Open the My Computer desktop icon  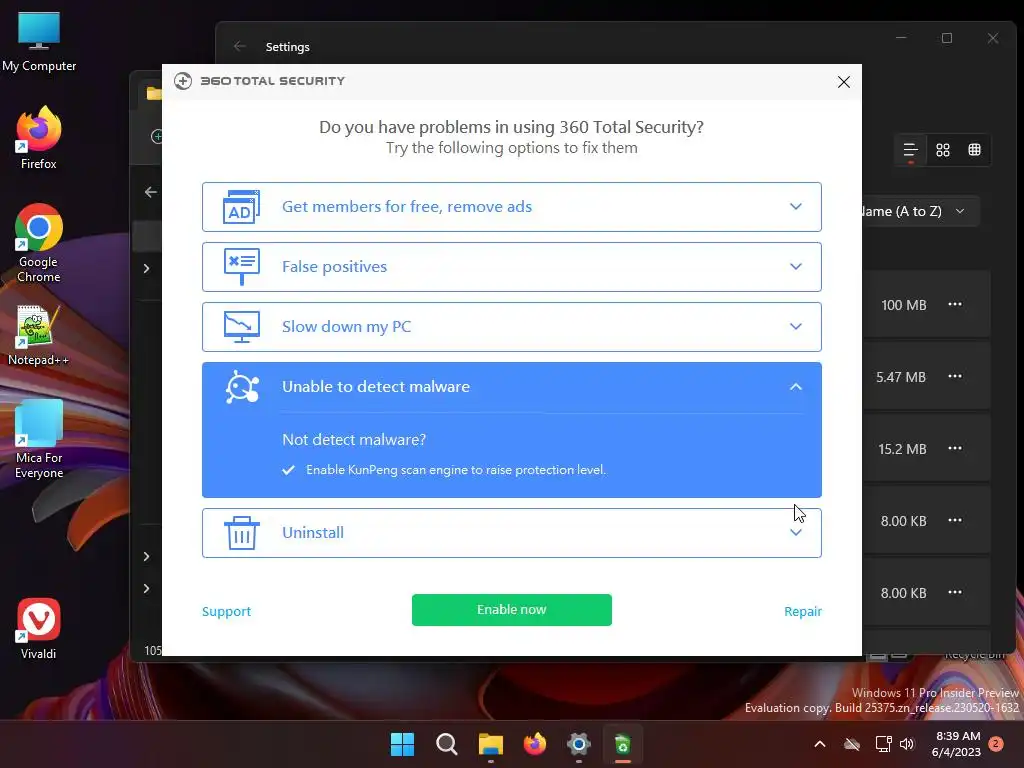[x=39, y=41]
